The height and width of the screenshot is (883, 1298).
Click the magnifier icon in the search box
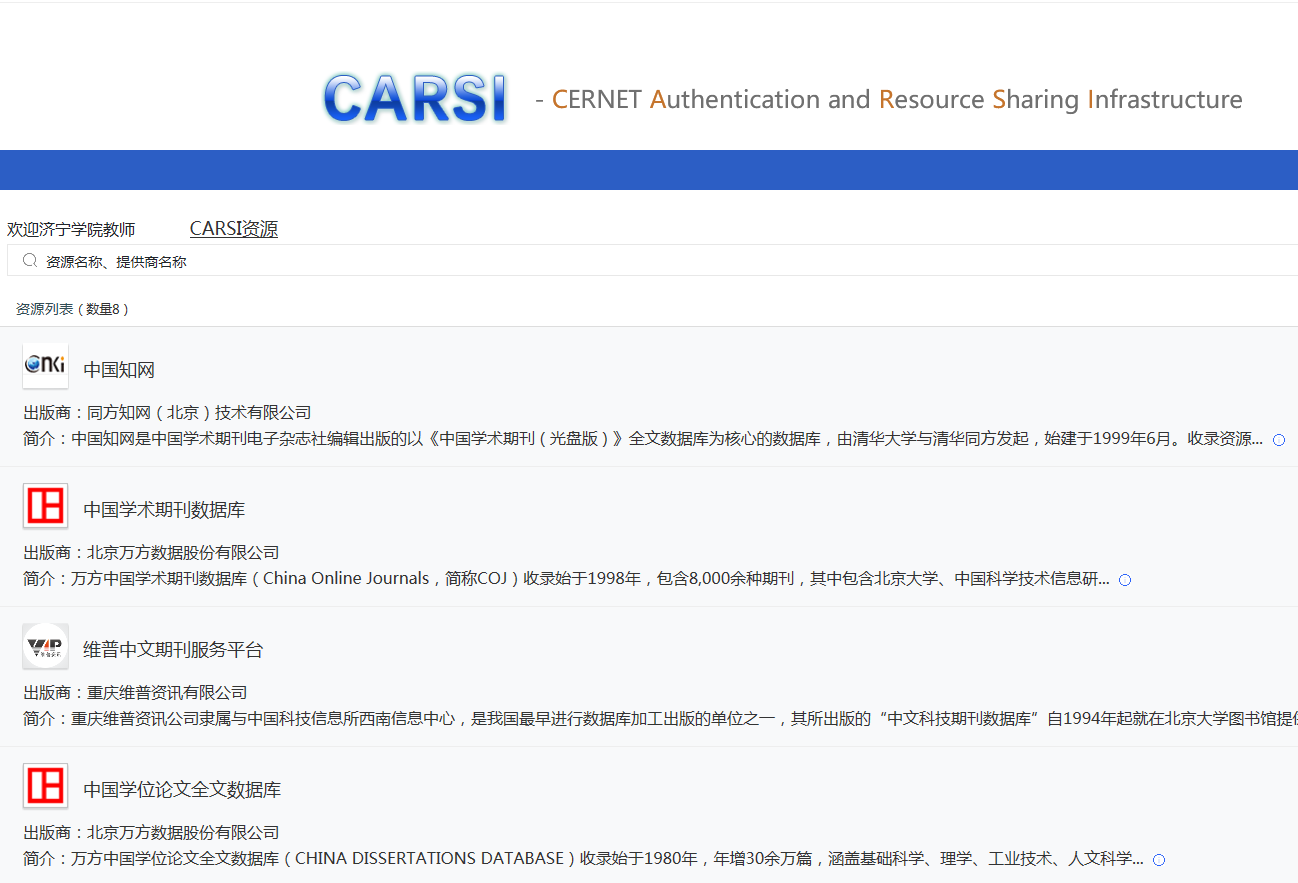[30, 261]
